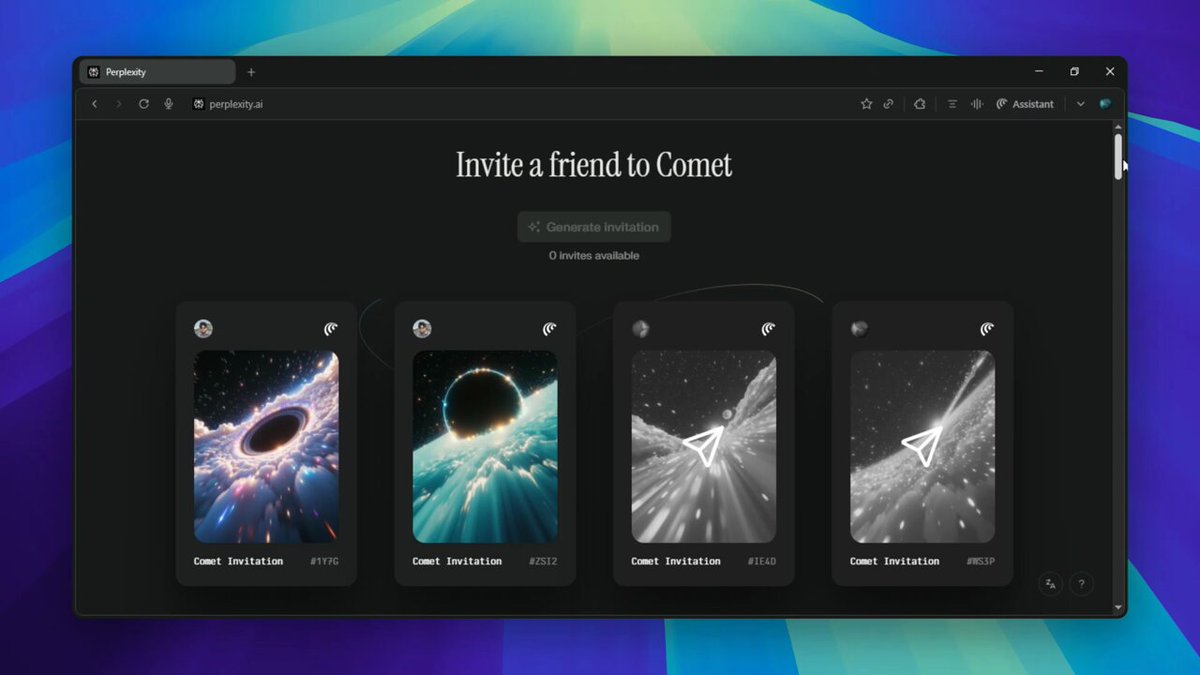
Task: Open the extensions puzzle icon
Action: (x=920, y=104)
